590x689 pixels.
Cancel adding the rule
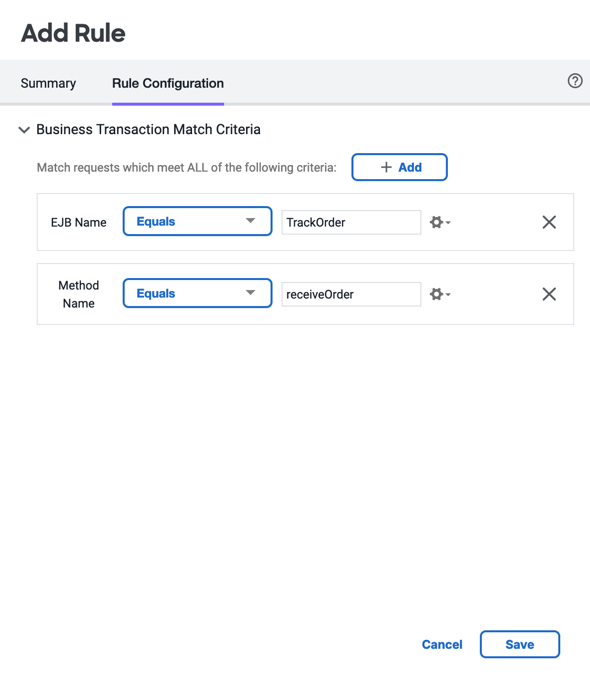[x=442, y=644]
